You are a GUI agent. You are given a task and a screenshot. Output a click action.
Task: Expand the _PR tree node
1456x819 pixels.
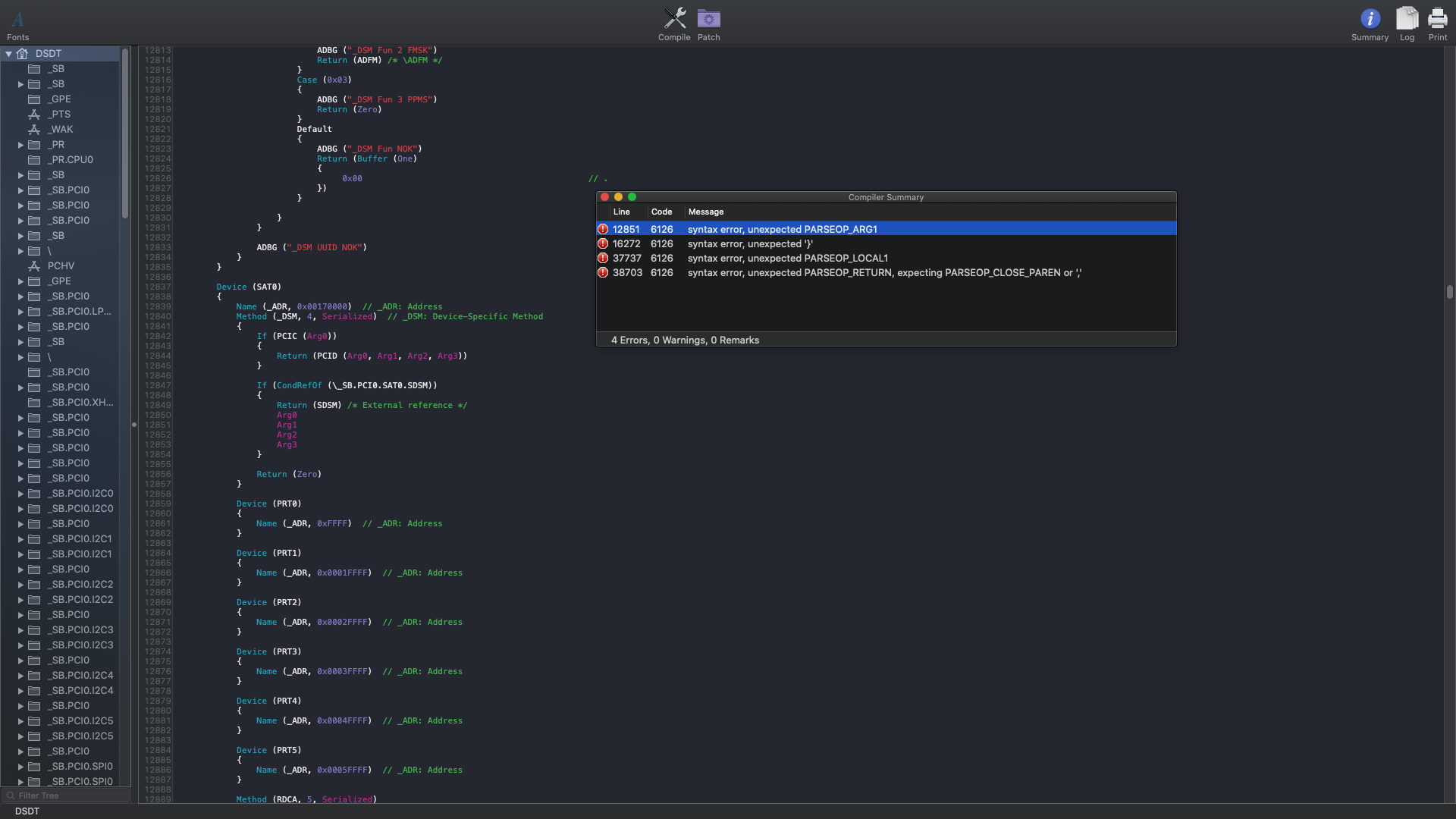click(x=20, y=145)
